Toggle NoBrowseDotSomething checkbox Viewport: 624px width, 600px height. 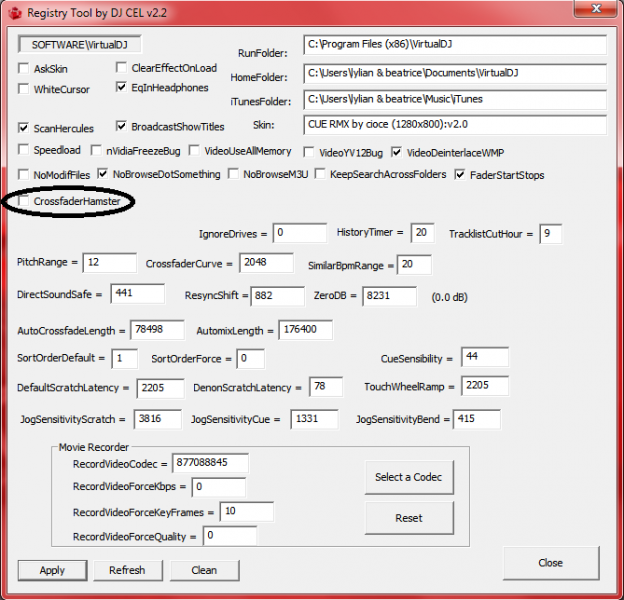[103, 173]
